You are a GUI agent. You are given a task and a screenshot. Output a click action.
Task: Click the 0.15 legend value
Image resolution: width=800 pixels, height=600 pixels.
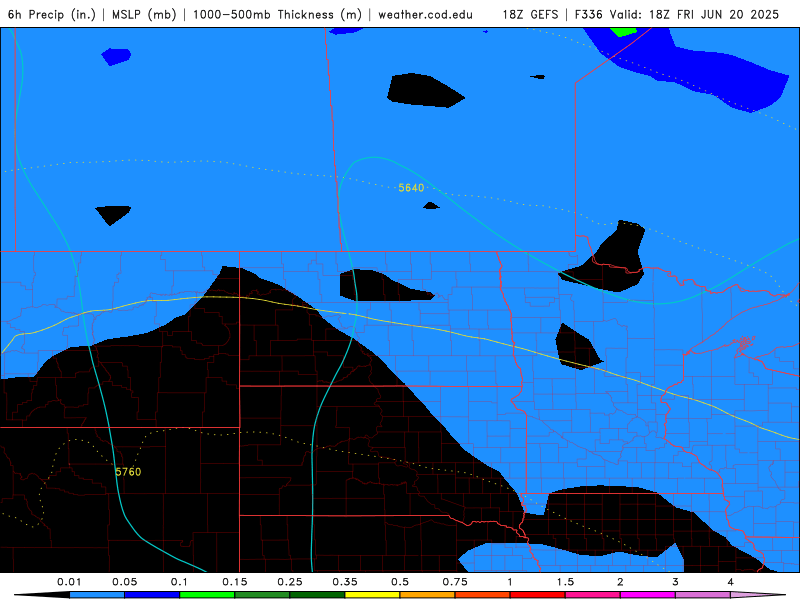point(235,582)
